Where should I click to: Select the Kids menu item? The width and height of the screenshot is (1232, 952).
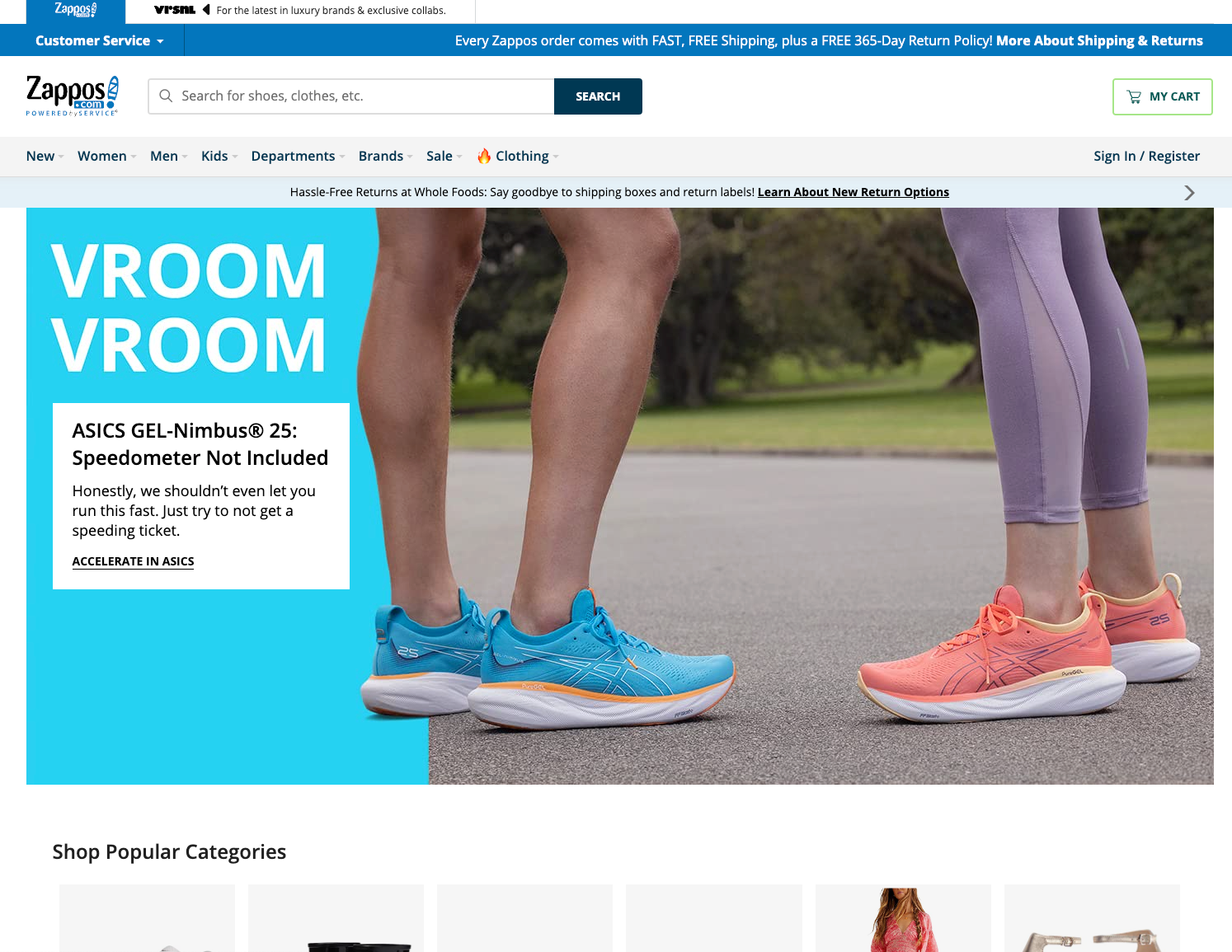point(214,156)
